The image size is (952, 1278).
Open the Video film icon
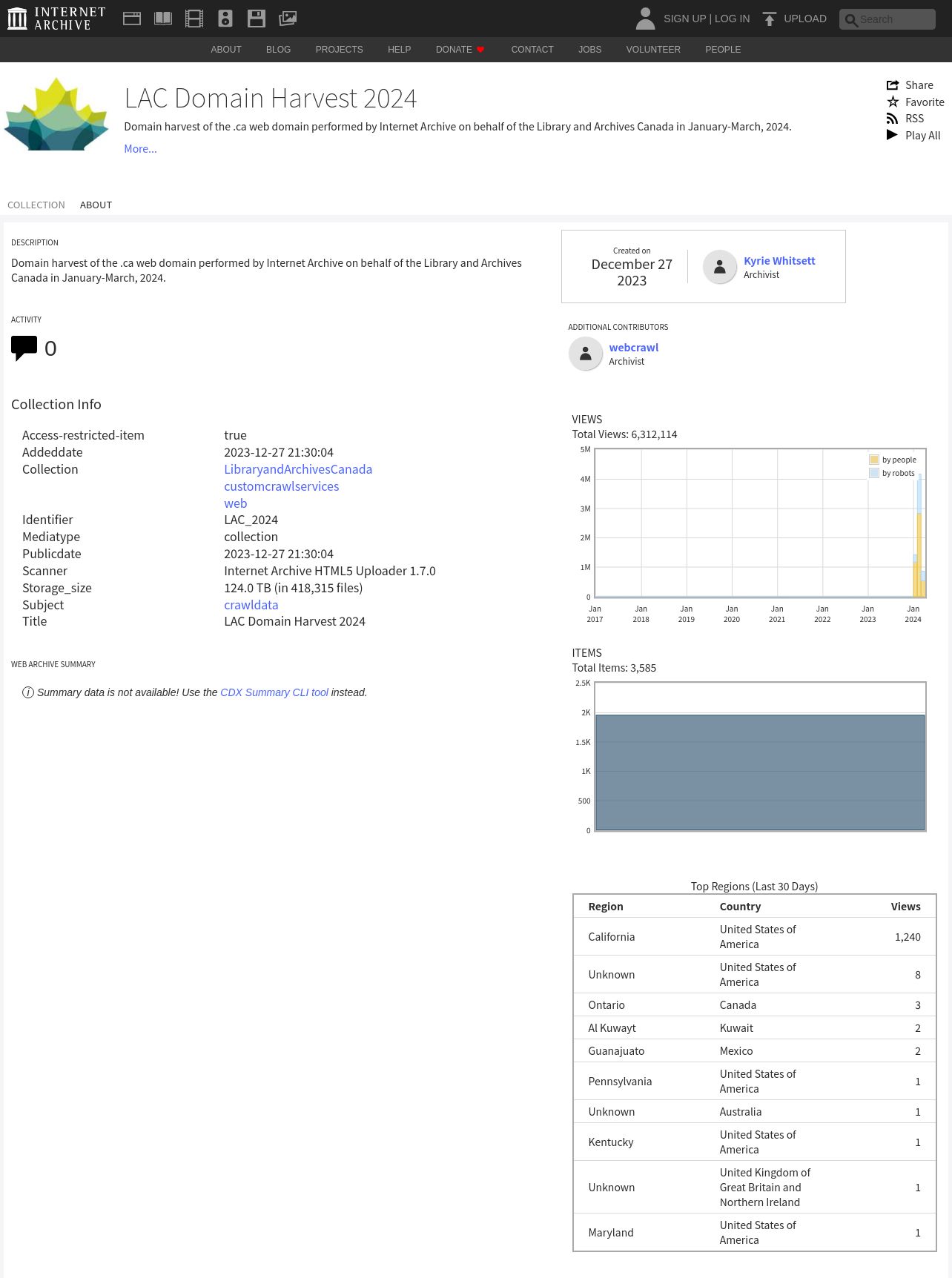tap(194, 19)
